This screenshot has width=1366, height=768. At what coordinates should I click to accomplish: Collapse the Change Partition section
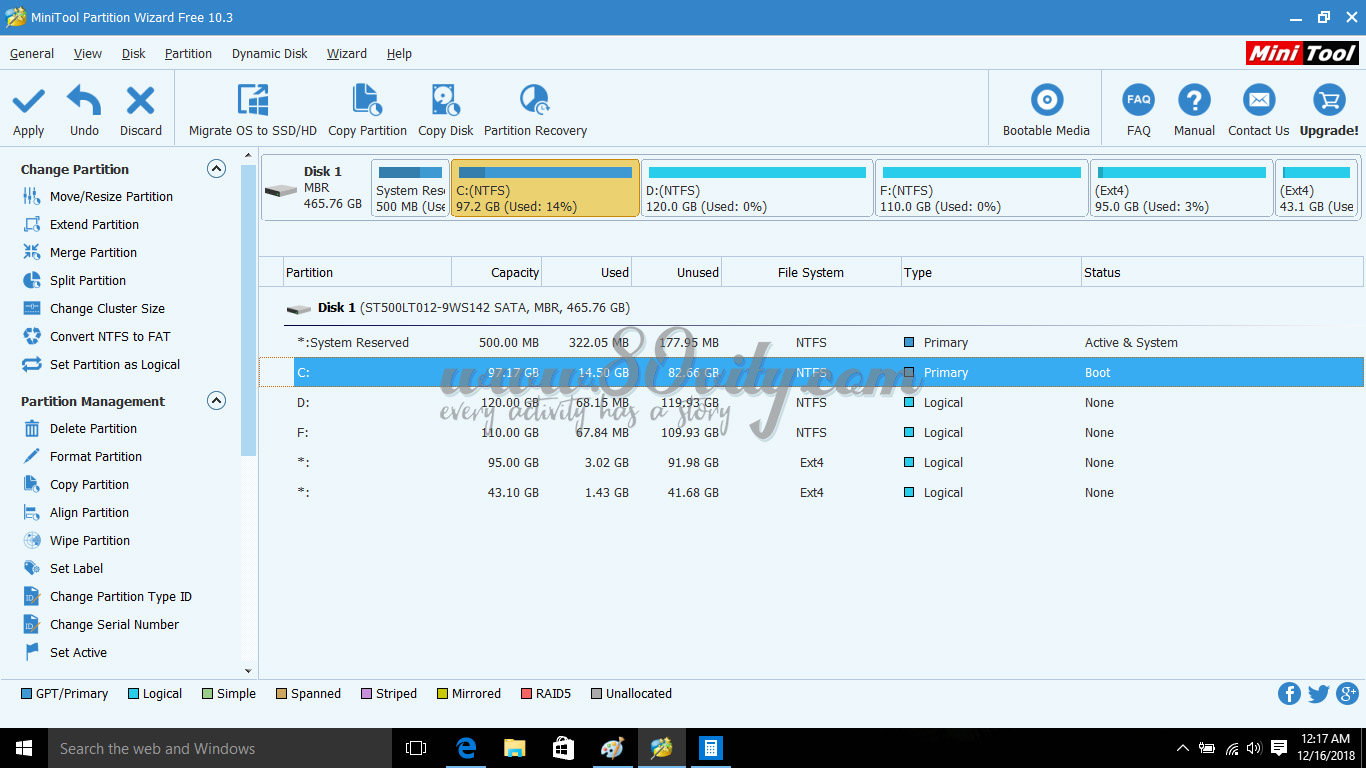coord(216,169)
